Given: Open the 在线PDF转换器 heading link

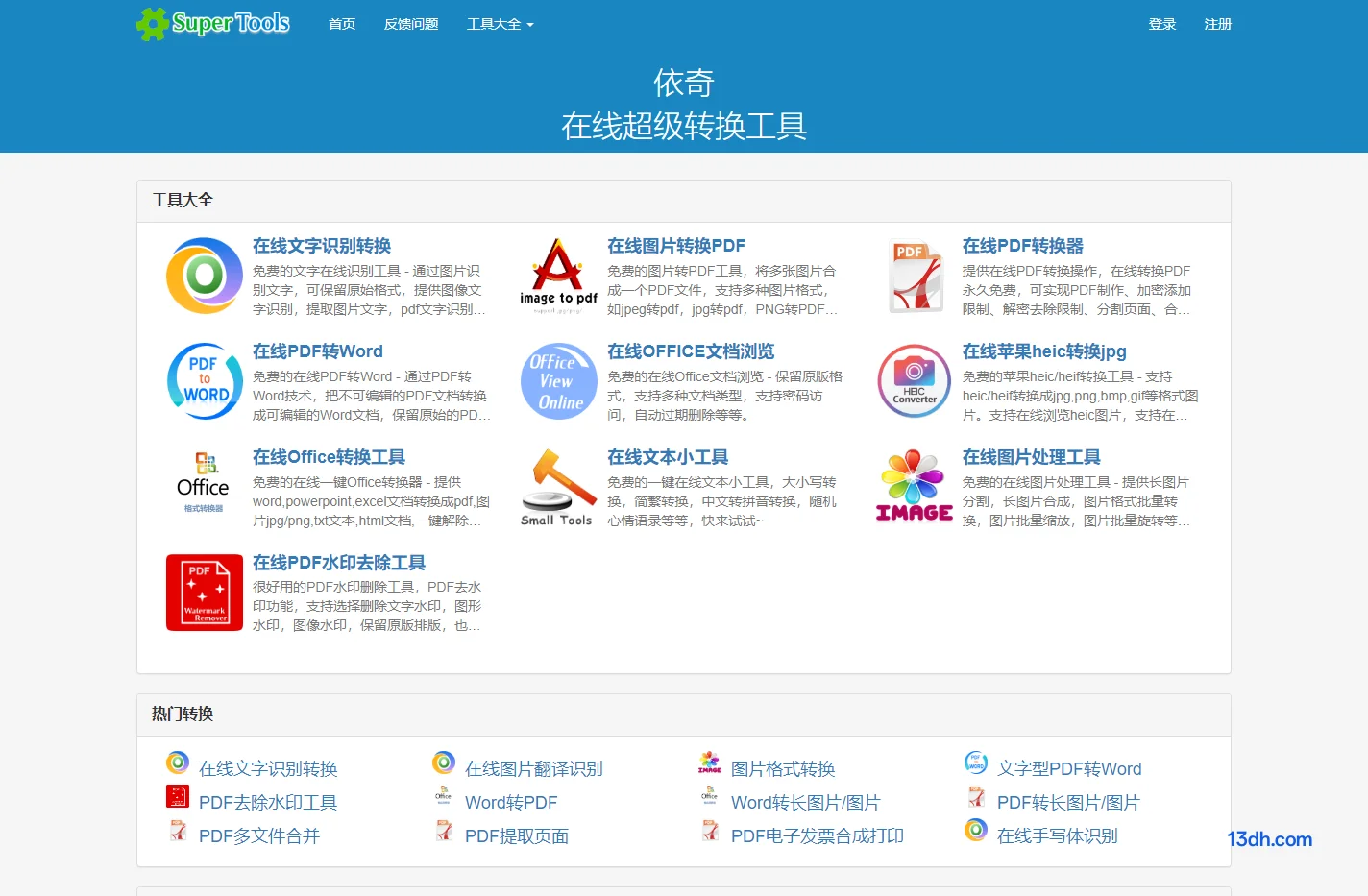Looking at the screenshot, I should pos(1023,246).
